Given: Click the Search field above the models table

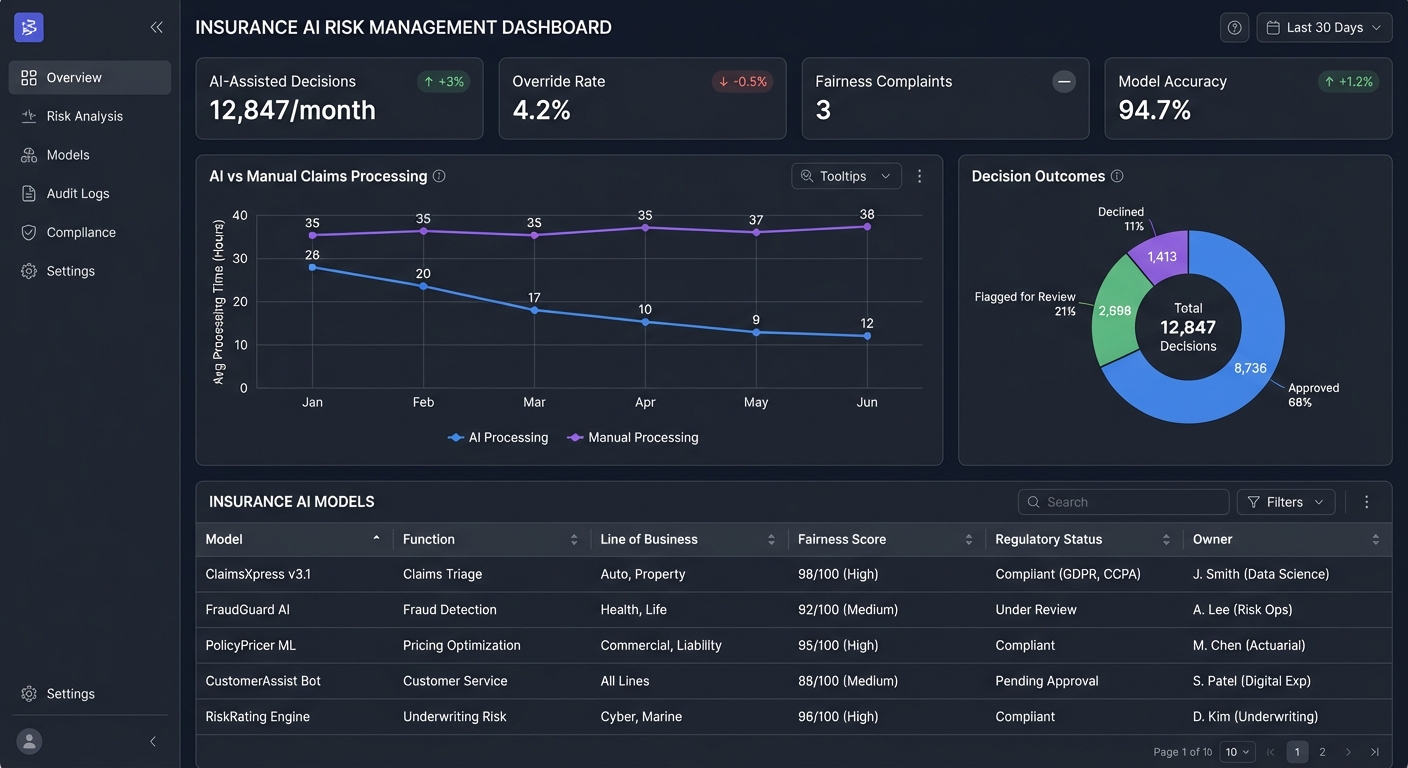Looking at the screenshot, I should (x=1122, y=501).
